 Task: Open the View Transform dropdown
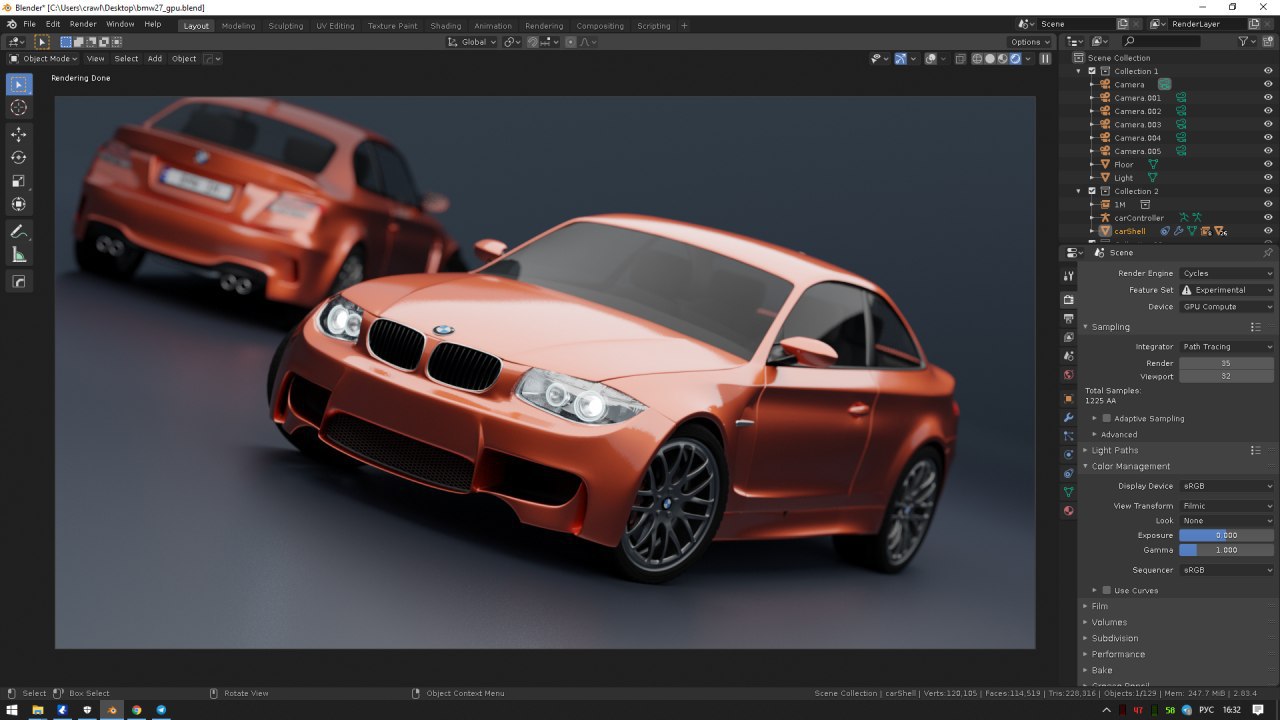pos(1227,506)
